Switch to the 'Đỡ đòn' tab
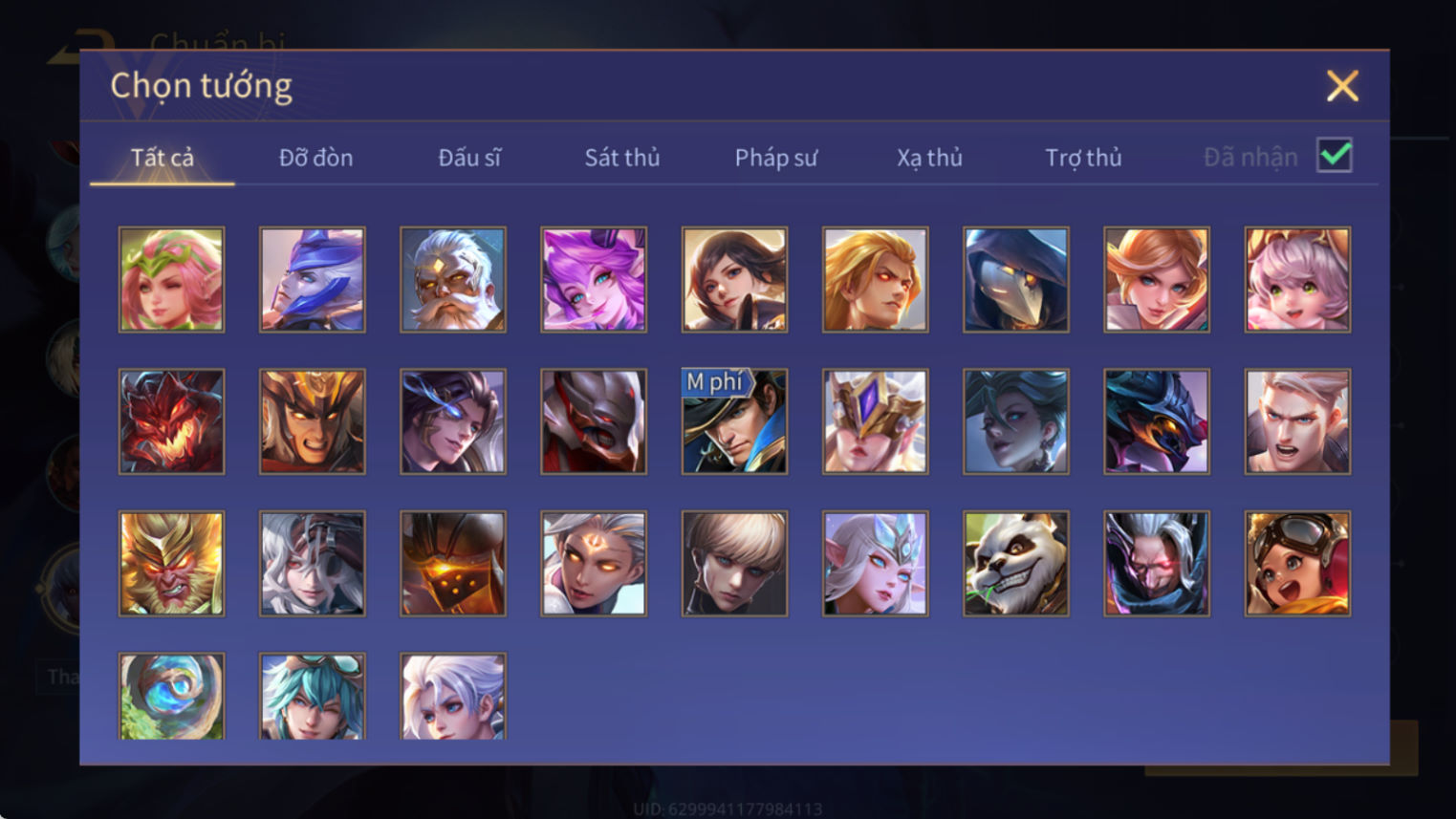 click(x=315, y=158)
